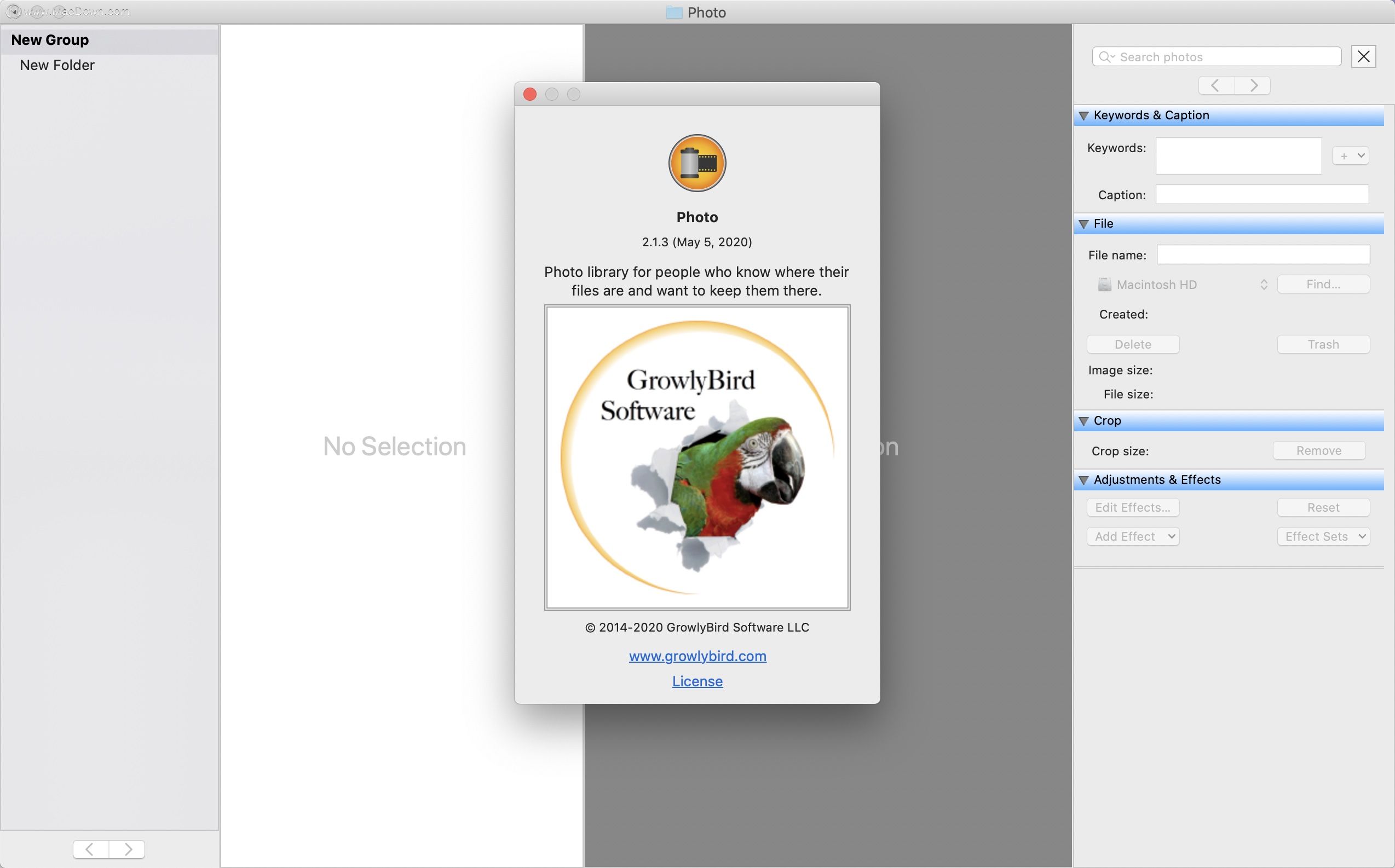Image resolution: width=1395 pixels, height=868 pixels.
Task: Click the Remove crop button
Action: pyautogui.click(x=1318, y=450)
